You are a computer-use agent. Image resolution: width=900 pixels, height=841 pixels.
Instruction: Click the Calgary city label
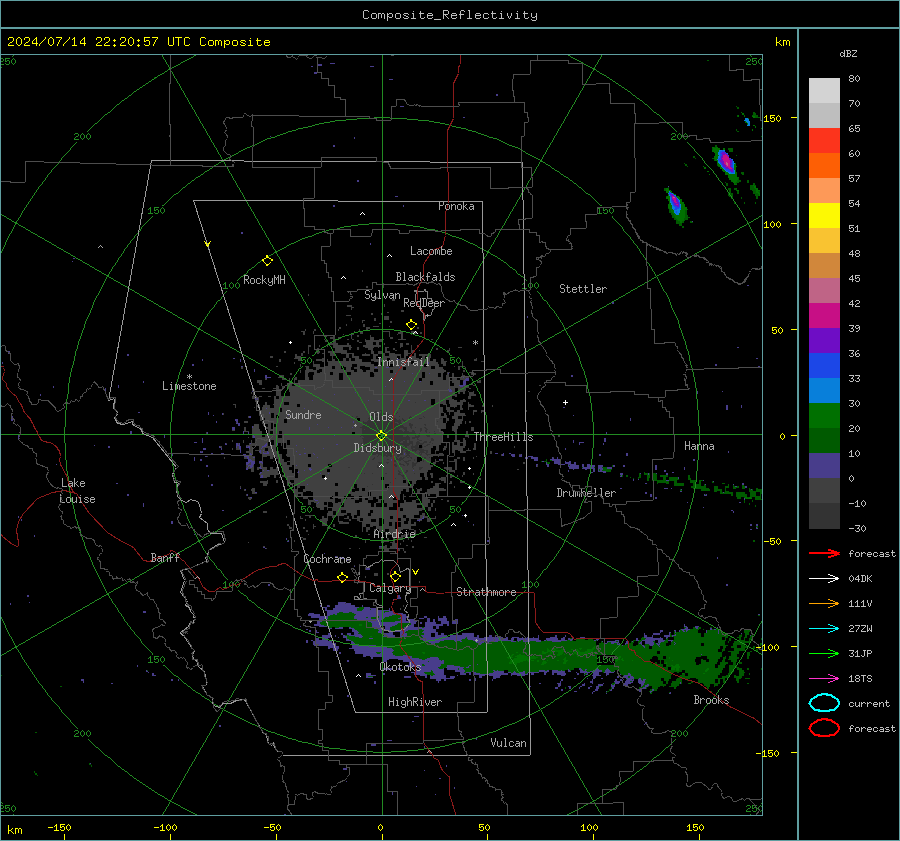pos(390,588)
